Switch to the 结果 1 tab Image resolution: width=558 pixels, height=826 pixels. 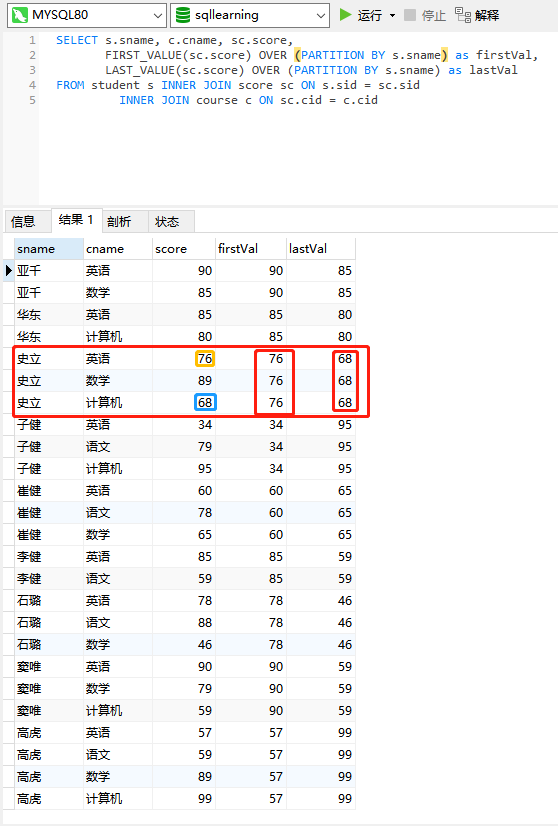click(76, 220)
